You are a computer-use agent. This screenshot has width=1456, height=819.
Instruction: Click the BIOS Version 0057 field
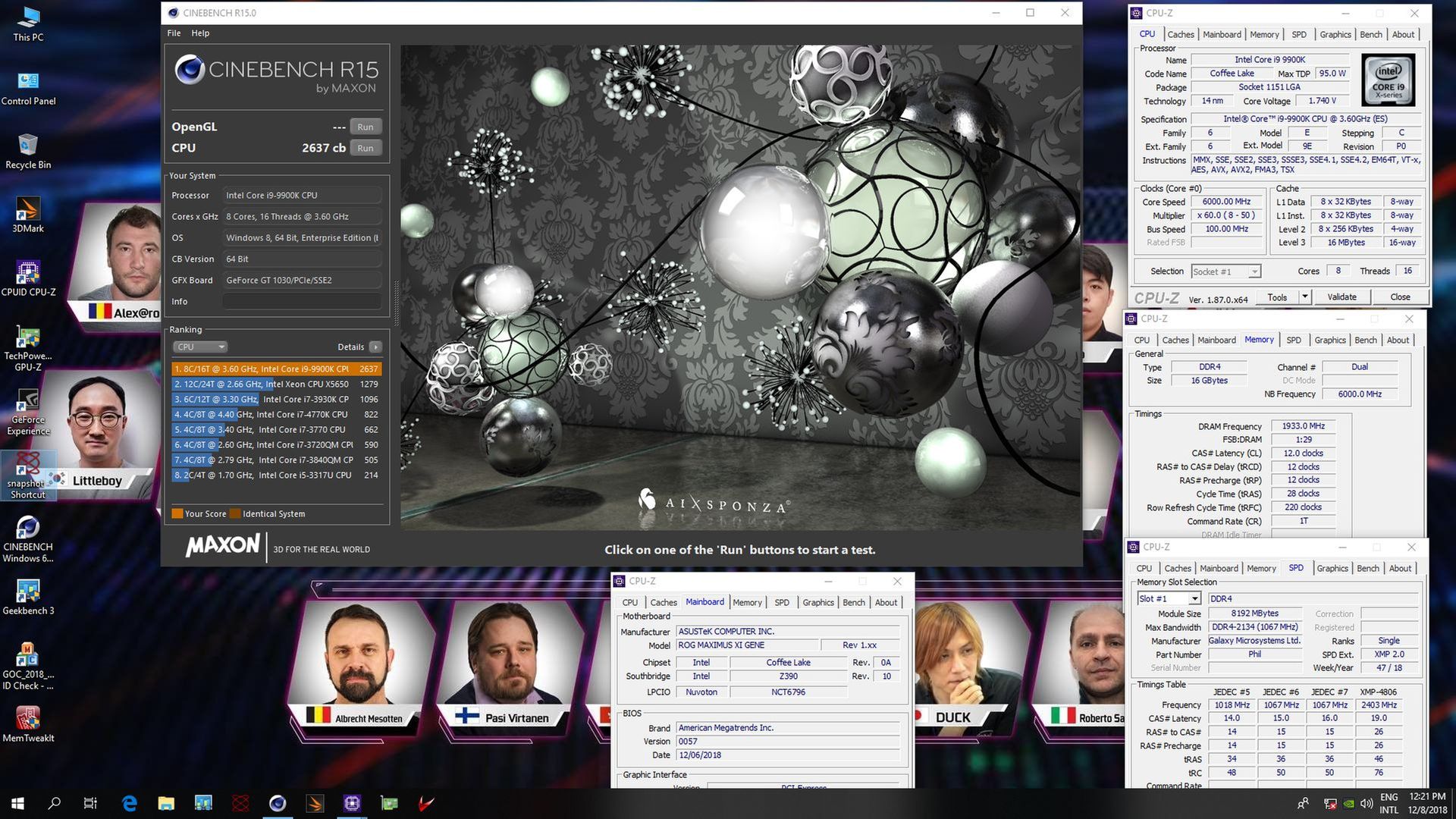789,742
